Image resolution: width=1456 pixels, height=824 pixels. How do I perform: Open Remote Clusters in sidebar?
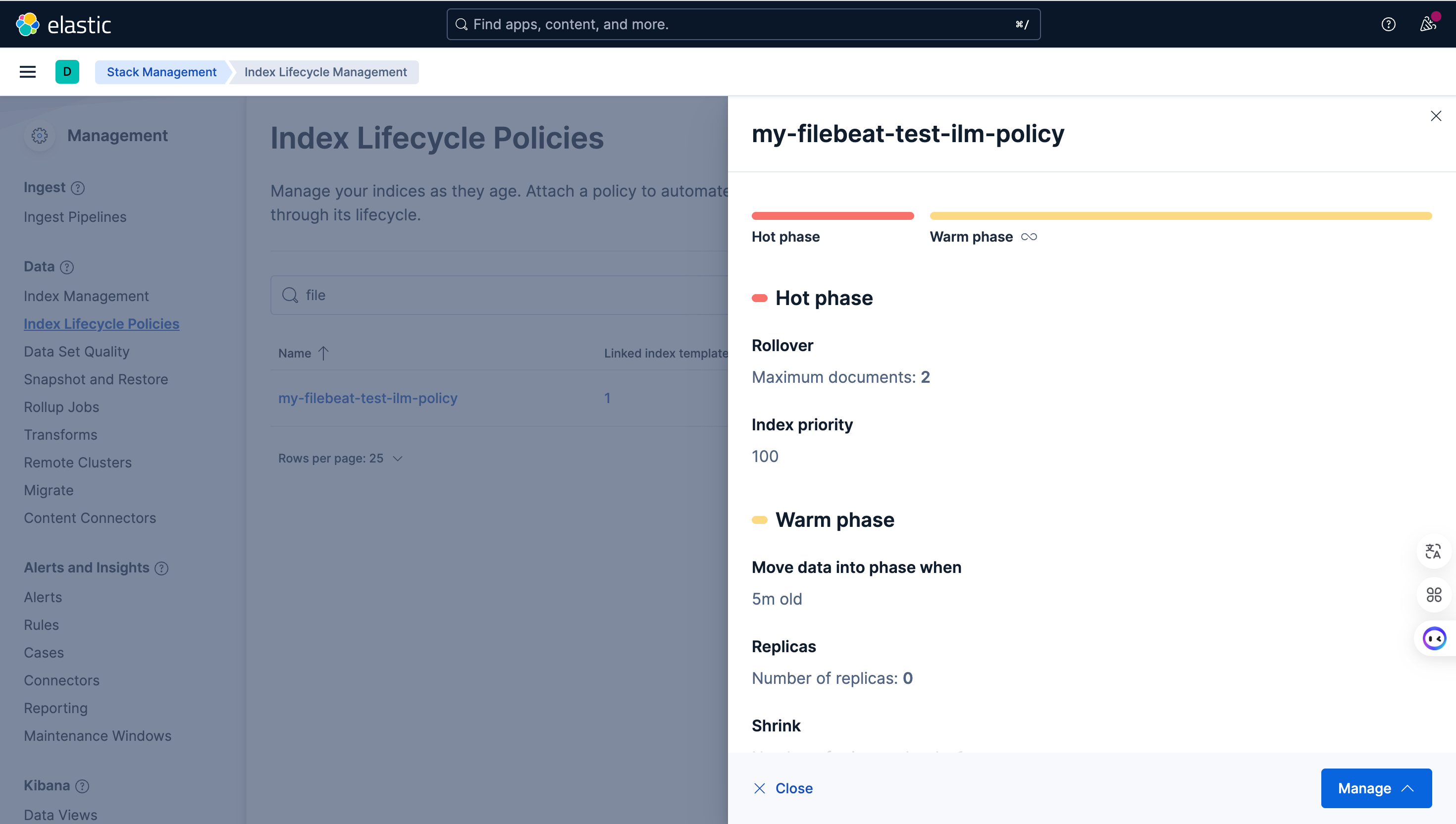(x=78, y=463)
